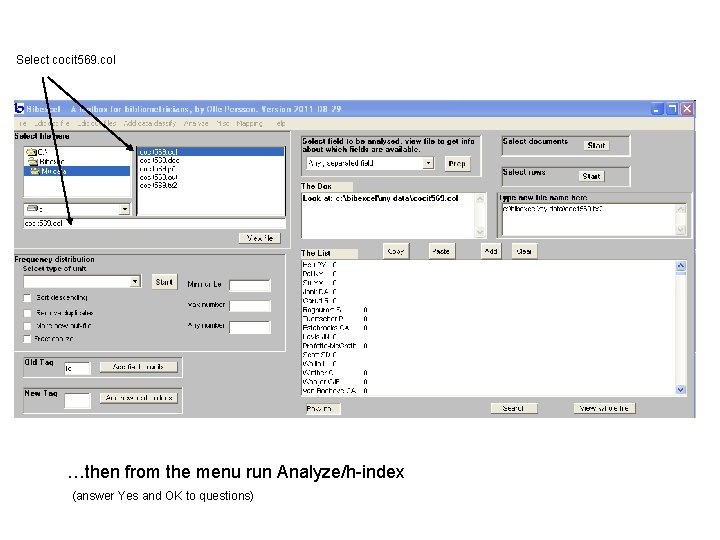Click the Search button below The List
The height and width of the screenshot is (540, 720).
point(513,408)
